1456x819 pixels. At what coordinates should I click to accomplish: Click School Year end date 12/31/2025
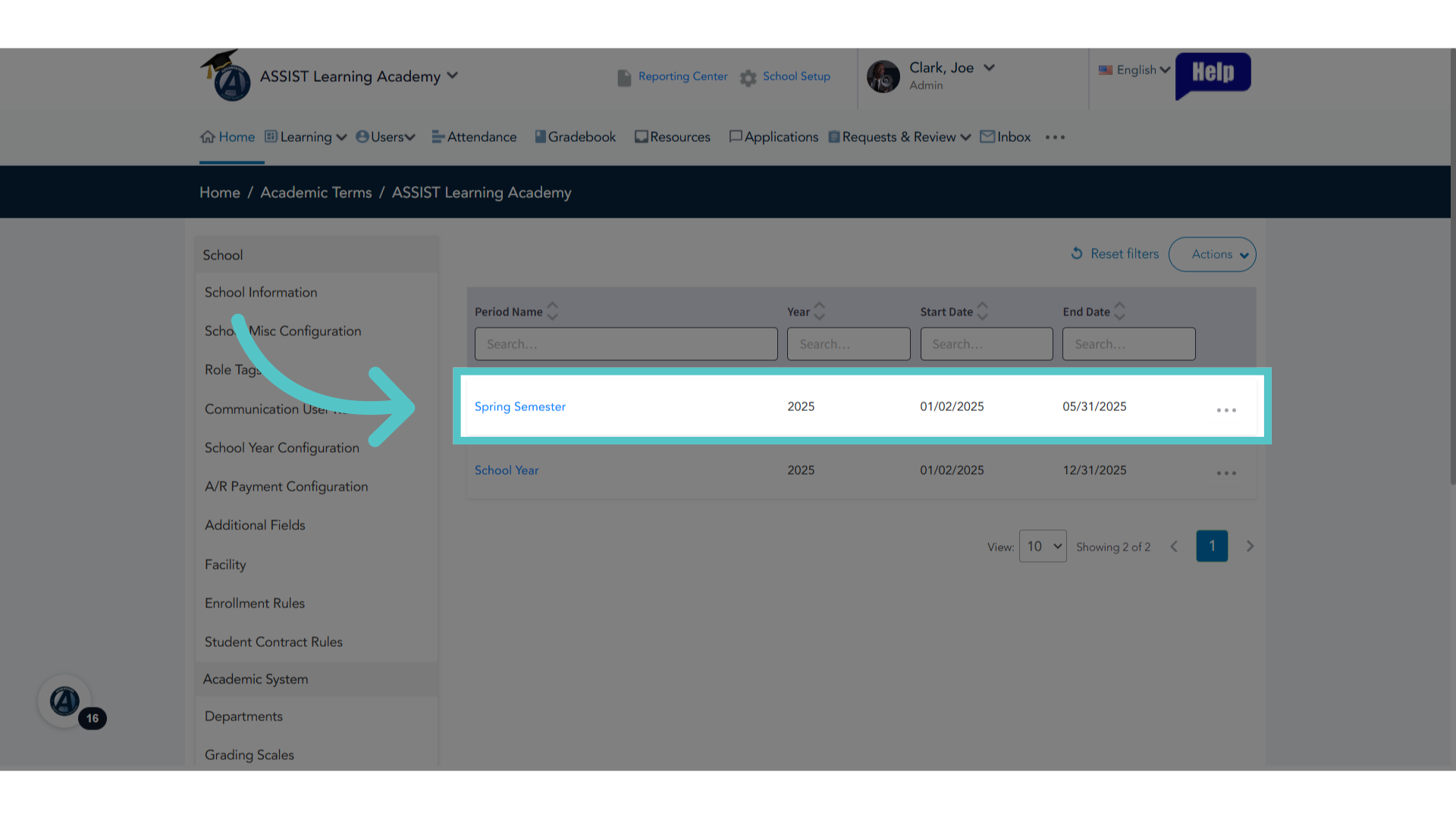pos(1094,470)
